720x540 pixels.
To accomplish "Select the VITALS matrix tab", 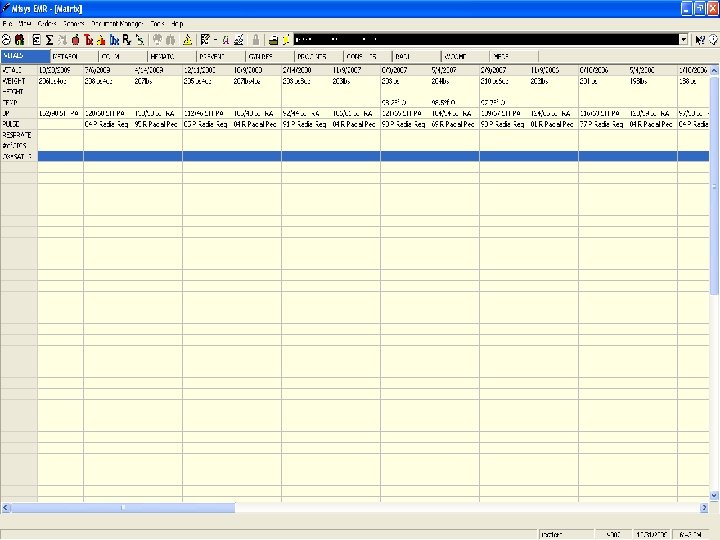I will 25,56.
